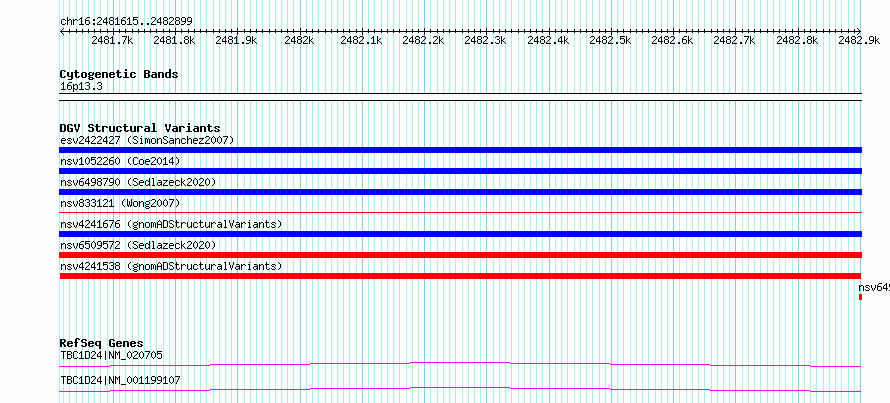Click the RefSeq Genes track title
Viewport: 890px width, 403px height.
click(102, 343)
